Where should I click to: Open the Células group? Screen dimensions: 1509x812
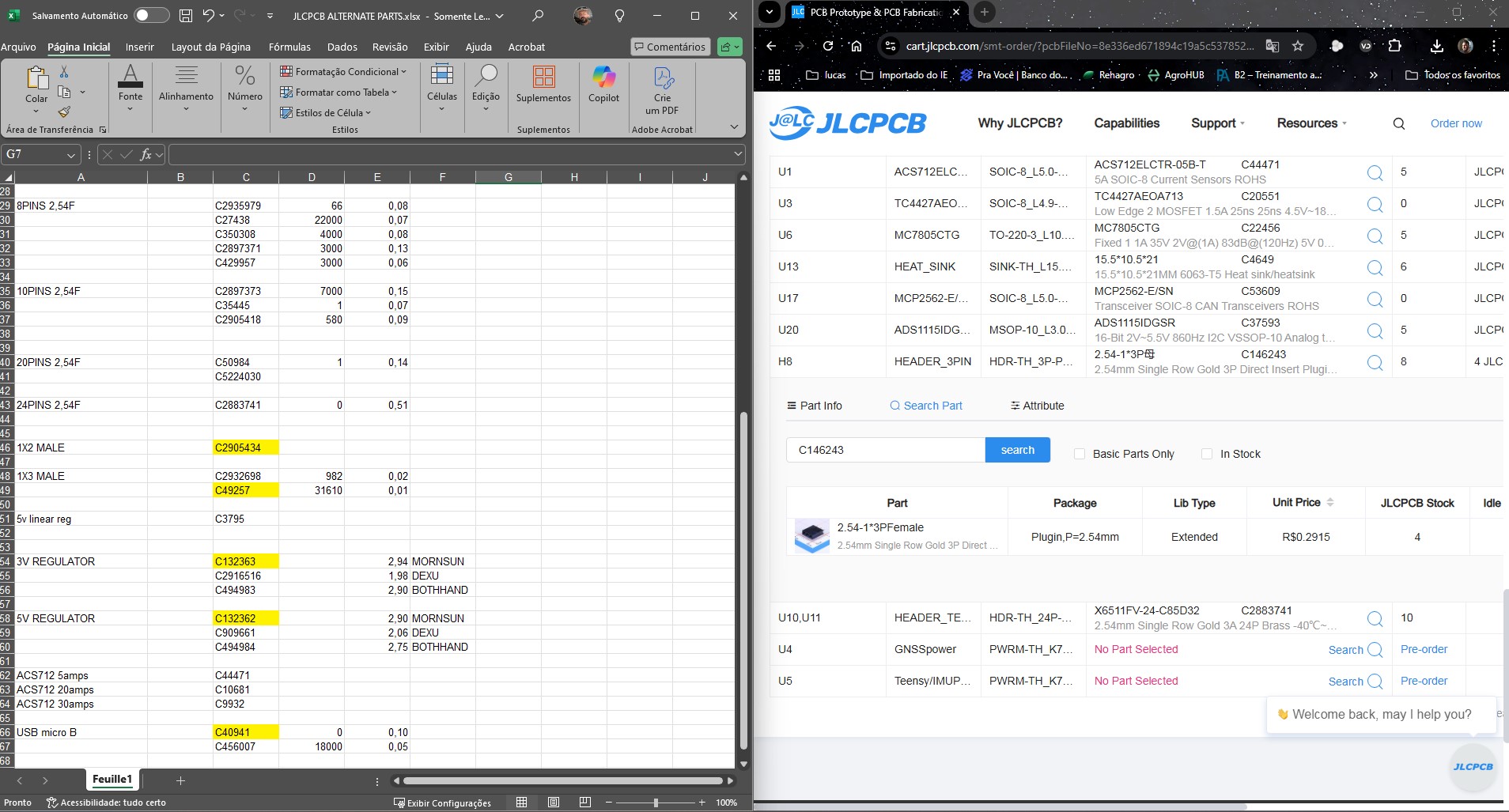[442, 89]
